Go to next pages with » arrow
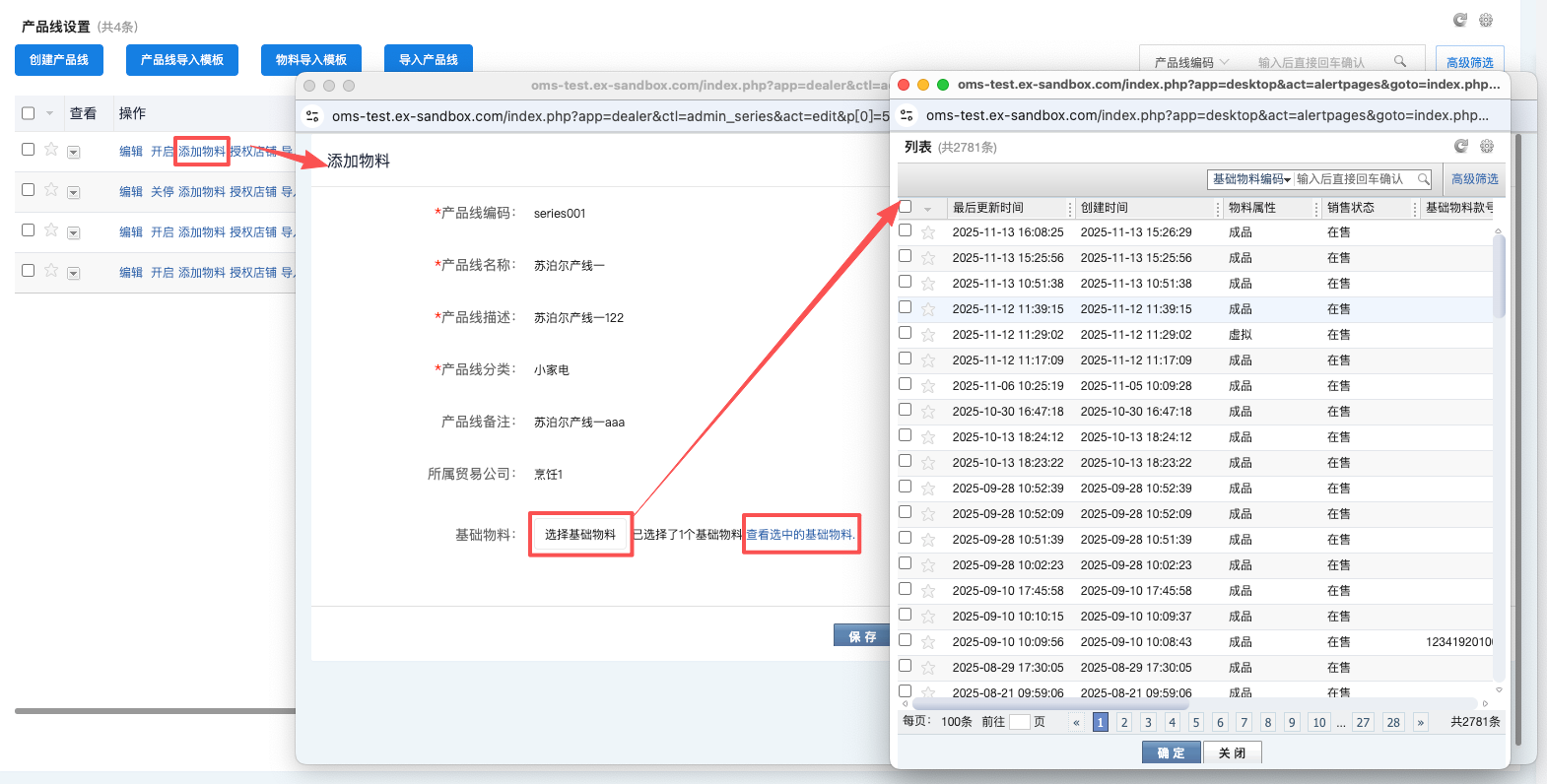Screen dimensions: 1547x784 [x=1421, y=722]
